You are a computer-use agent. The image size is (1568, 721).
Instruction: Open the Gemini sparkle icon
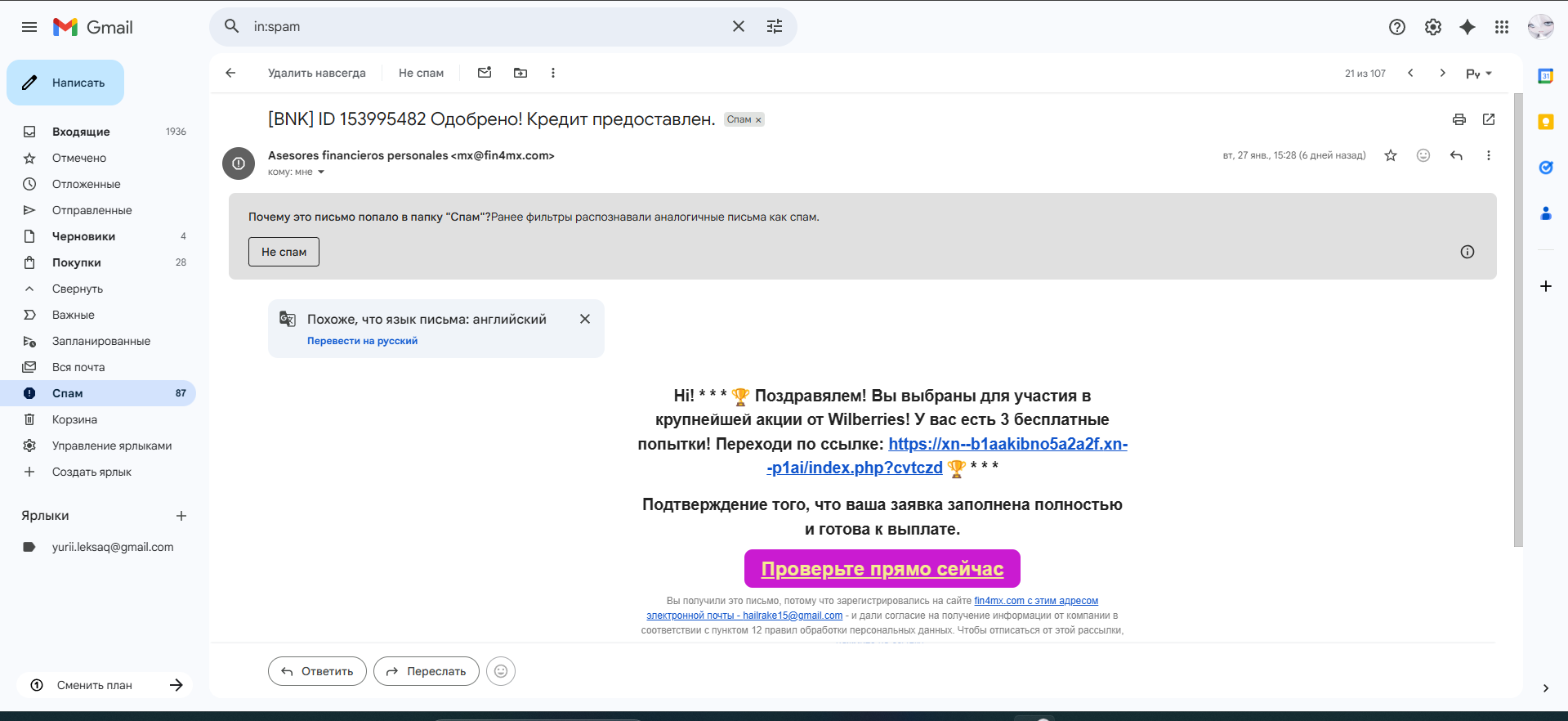coord(1467,27)
